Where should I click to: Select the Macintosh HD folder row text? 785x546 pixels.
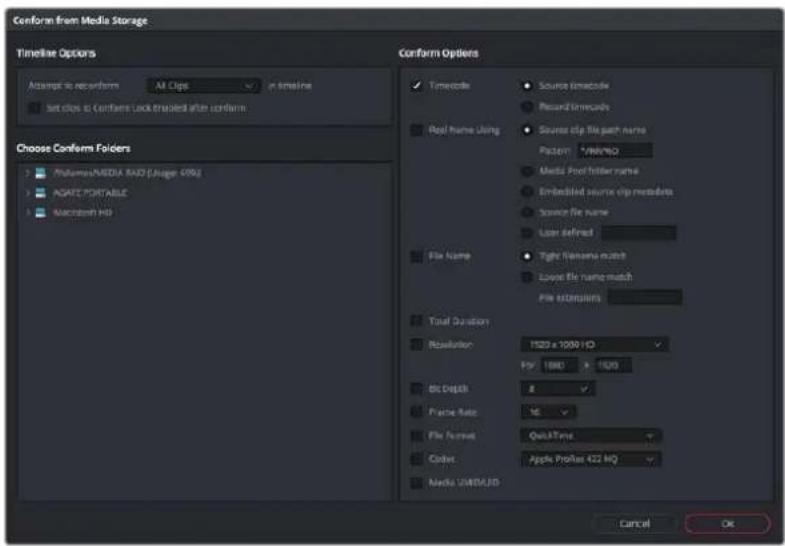83,212
